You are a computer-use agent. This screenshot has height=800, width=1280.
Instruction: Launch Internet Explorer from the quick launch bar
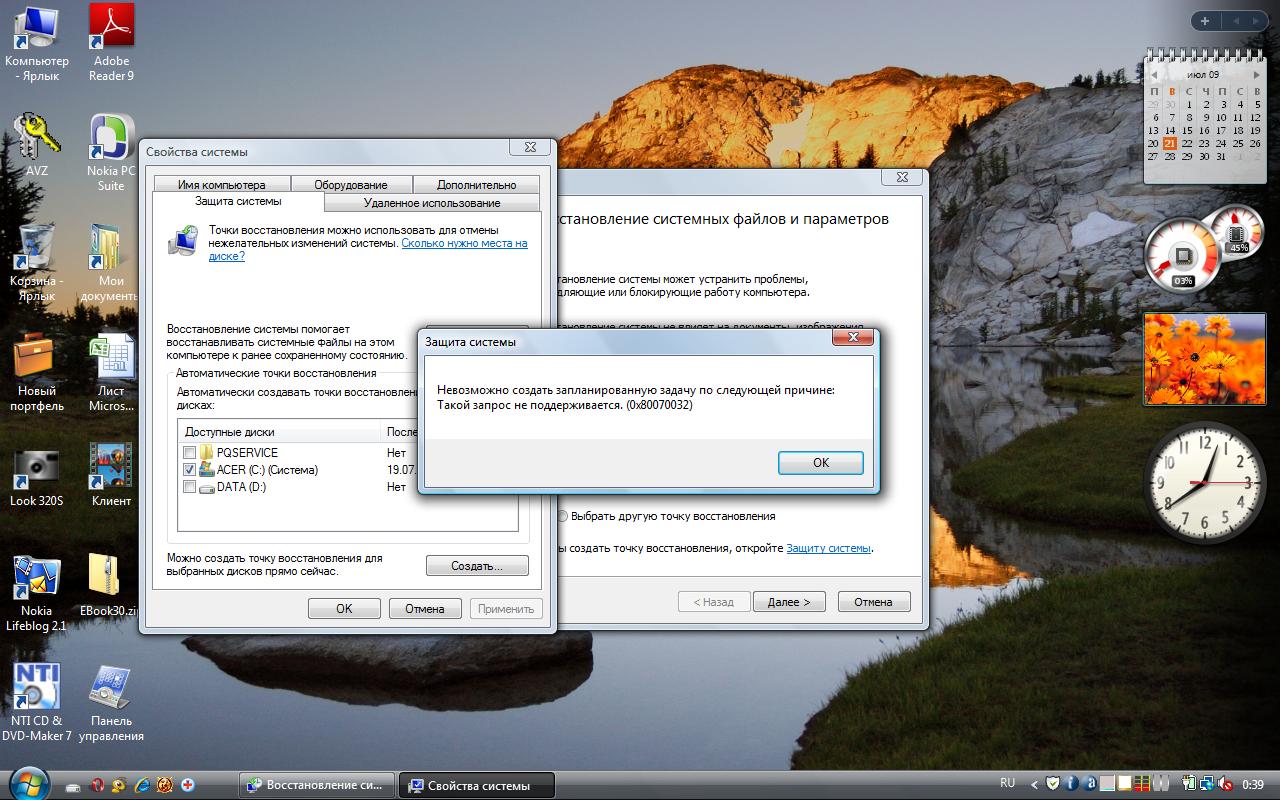[142, 785]
